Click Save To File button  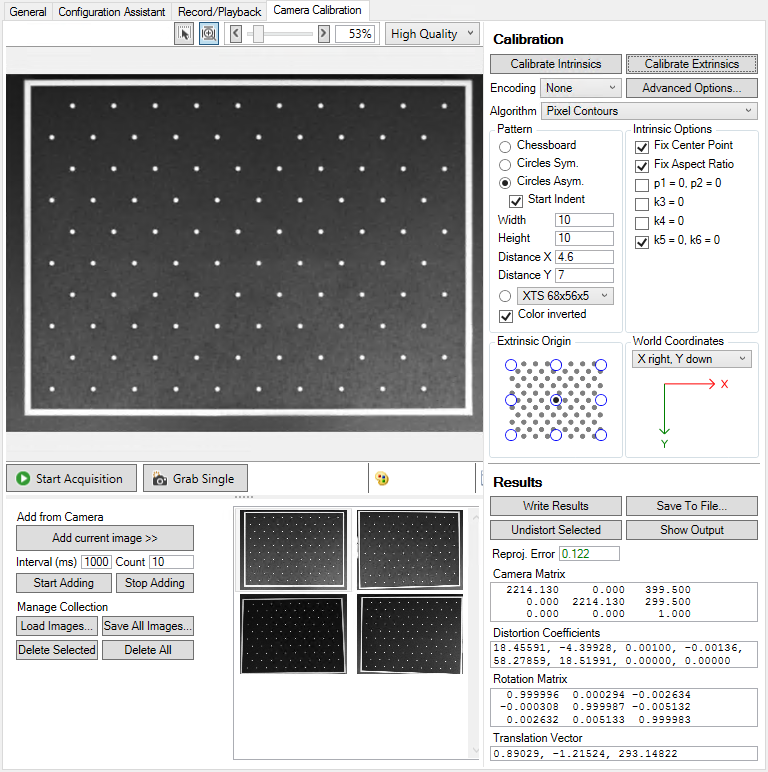(692, 506)
